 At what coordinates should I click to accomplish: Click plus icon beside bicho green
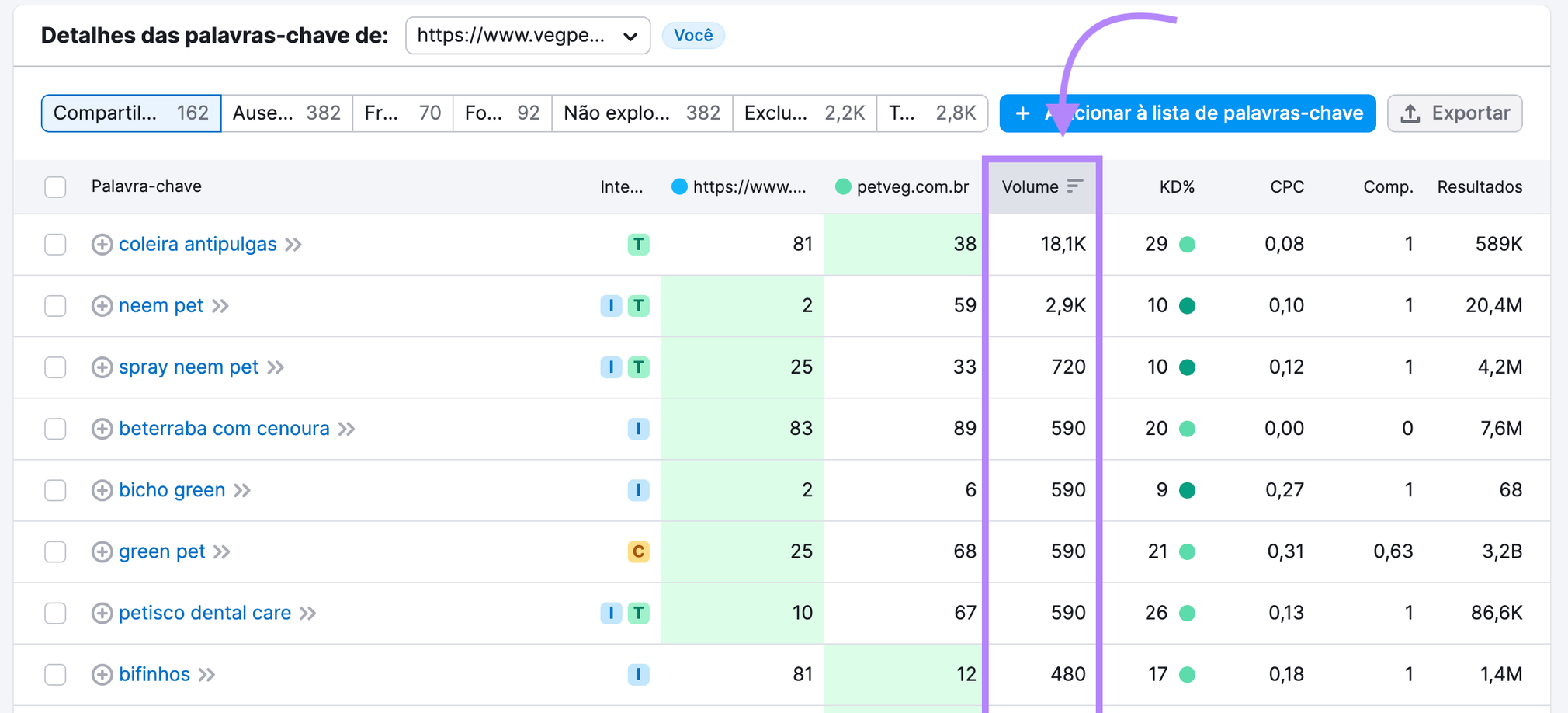pos(102,490)
